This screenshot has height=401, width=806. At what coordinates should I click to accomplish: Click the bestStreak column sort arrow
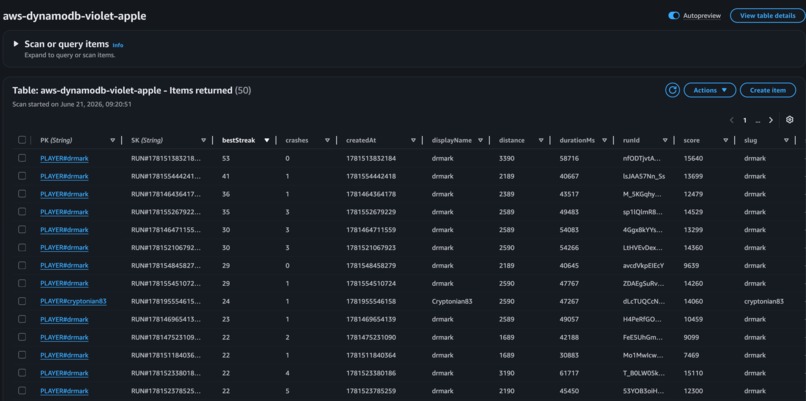(x=266, y=140)
